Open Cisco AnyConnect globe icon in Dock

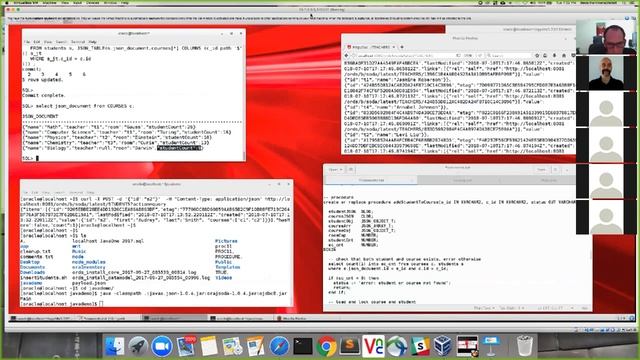click(397, 346)
